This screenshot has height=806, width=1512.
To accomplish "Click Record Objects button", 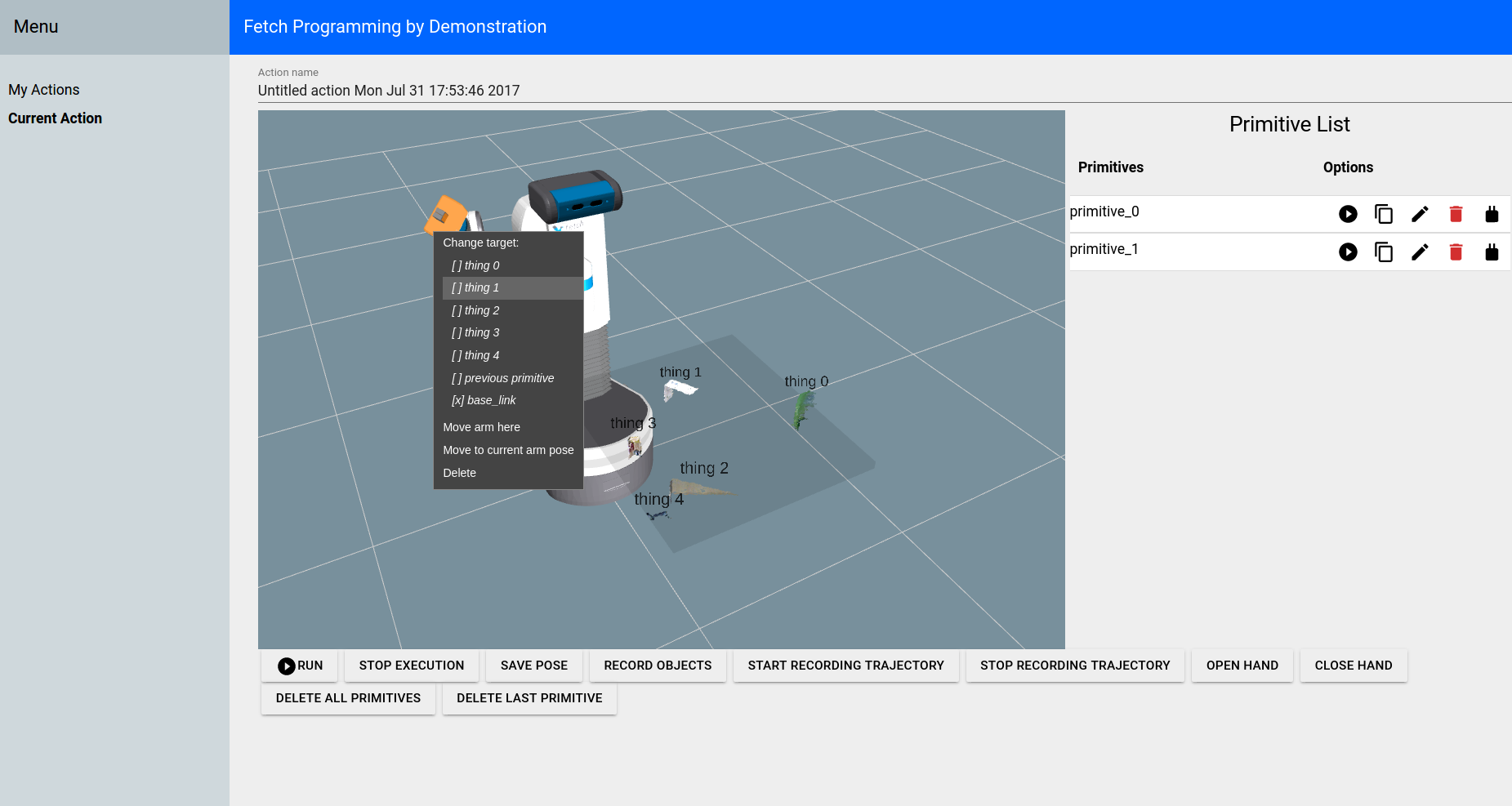I will [658, 666].
